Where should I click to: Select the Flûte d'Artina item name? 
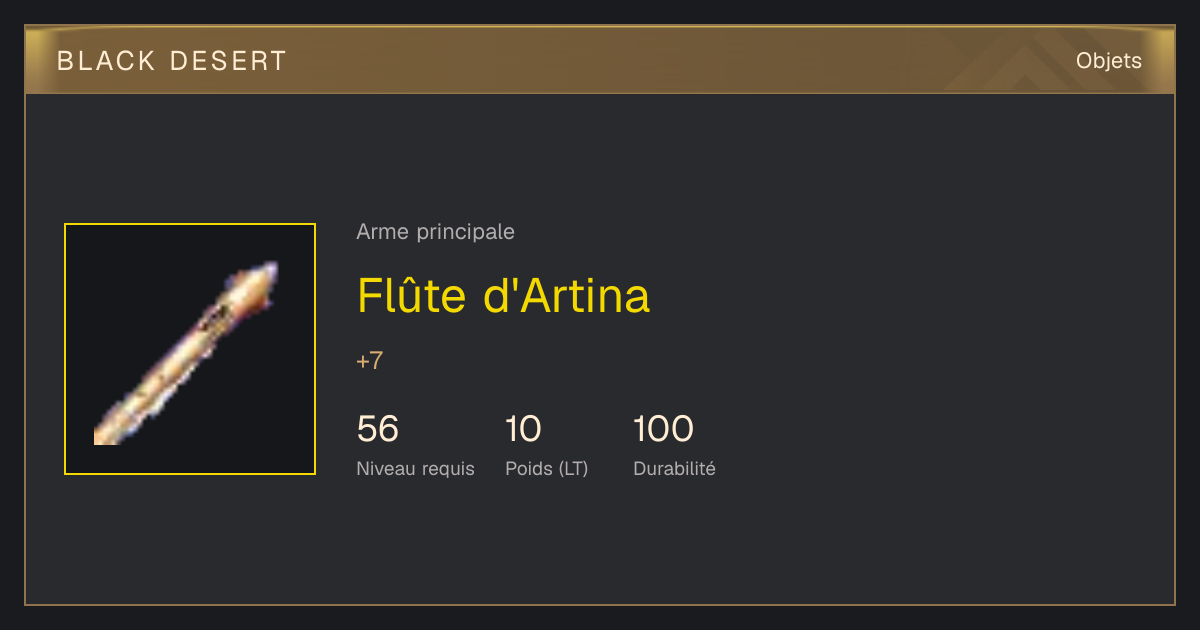(503, 295)
